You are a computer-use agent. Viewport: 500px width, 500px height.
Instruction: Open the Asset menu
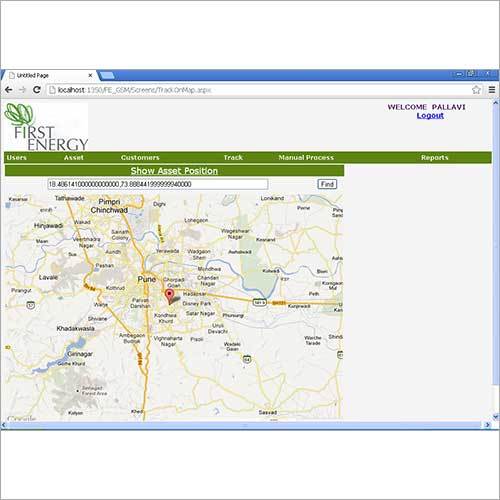[x=74, y=157]
